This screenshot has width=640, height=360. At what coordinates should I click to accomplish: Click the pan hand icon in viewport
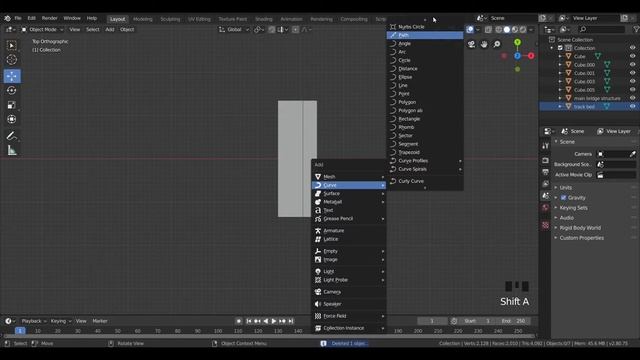[x=484, y=44]
